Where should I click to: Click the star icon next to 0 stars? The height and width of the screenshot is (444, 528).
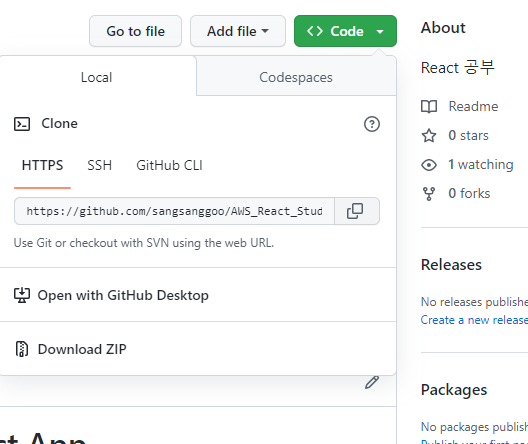(429, 136)
